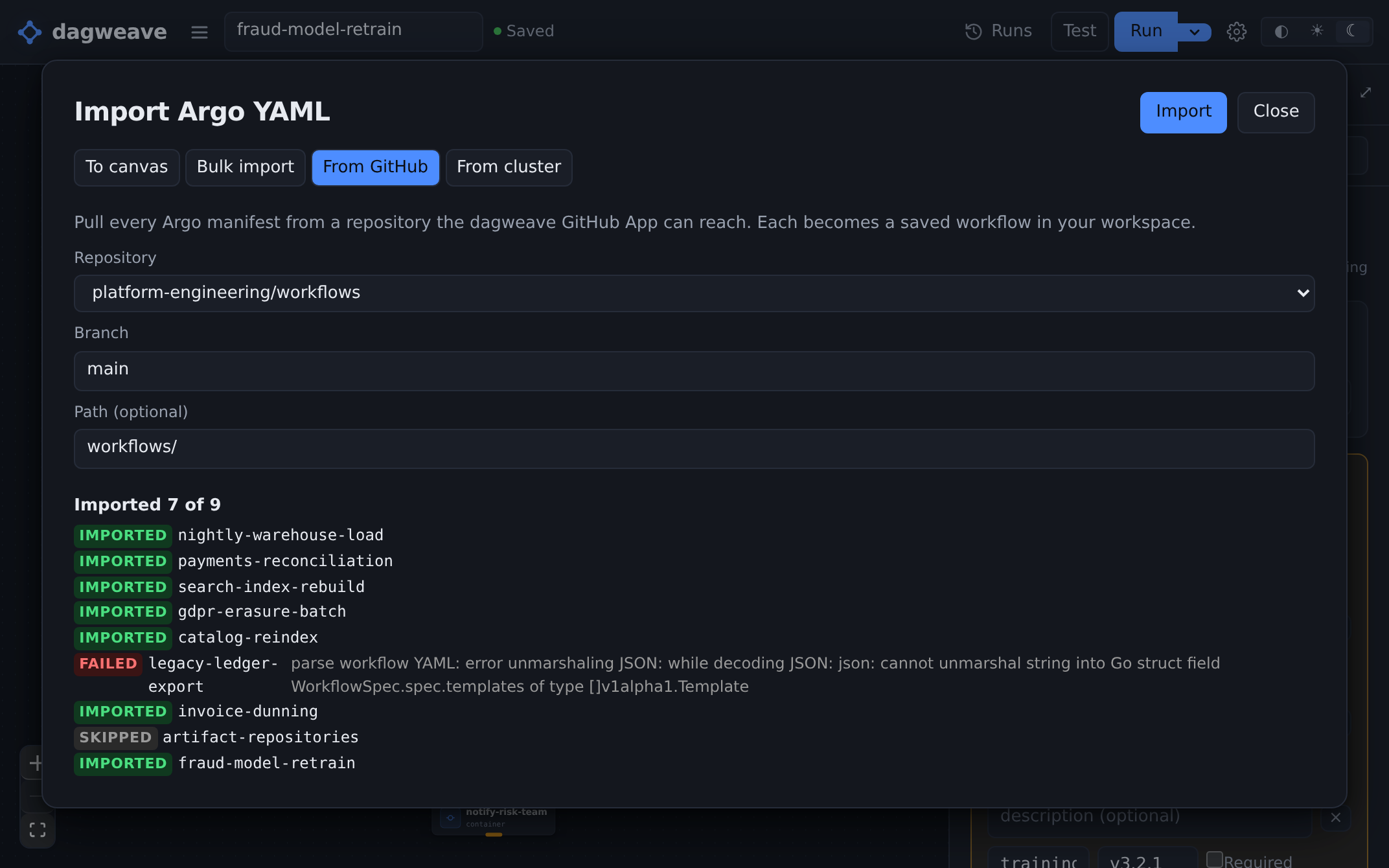Click the Branch input containing main
The height and width of the screenshot is (868, 1389).
[694, 371]
